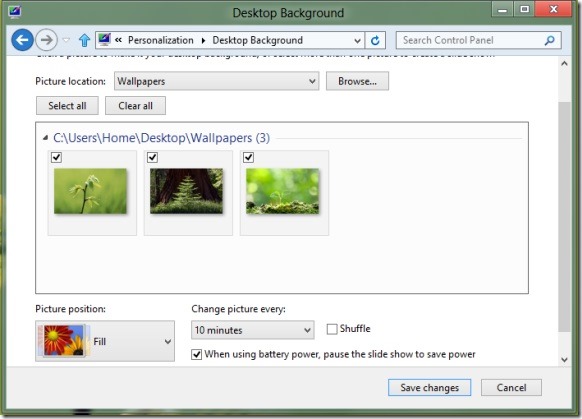Click the search magnifier icon
The image size is (582, 419).
coord(550,40)
